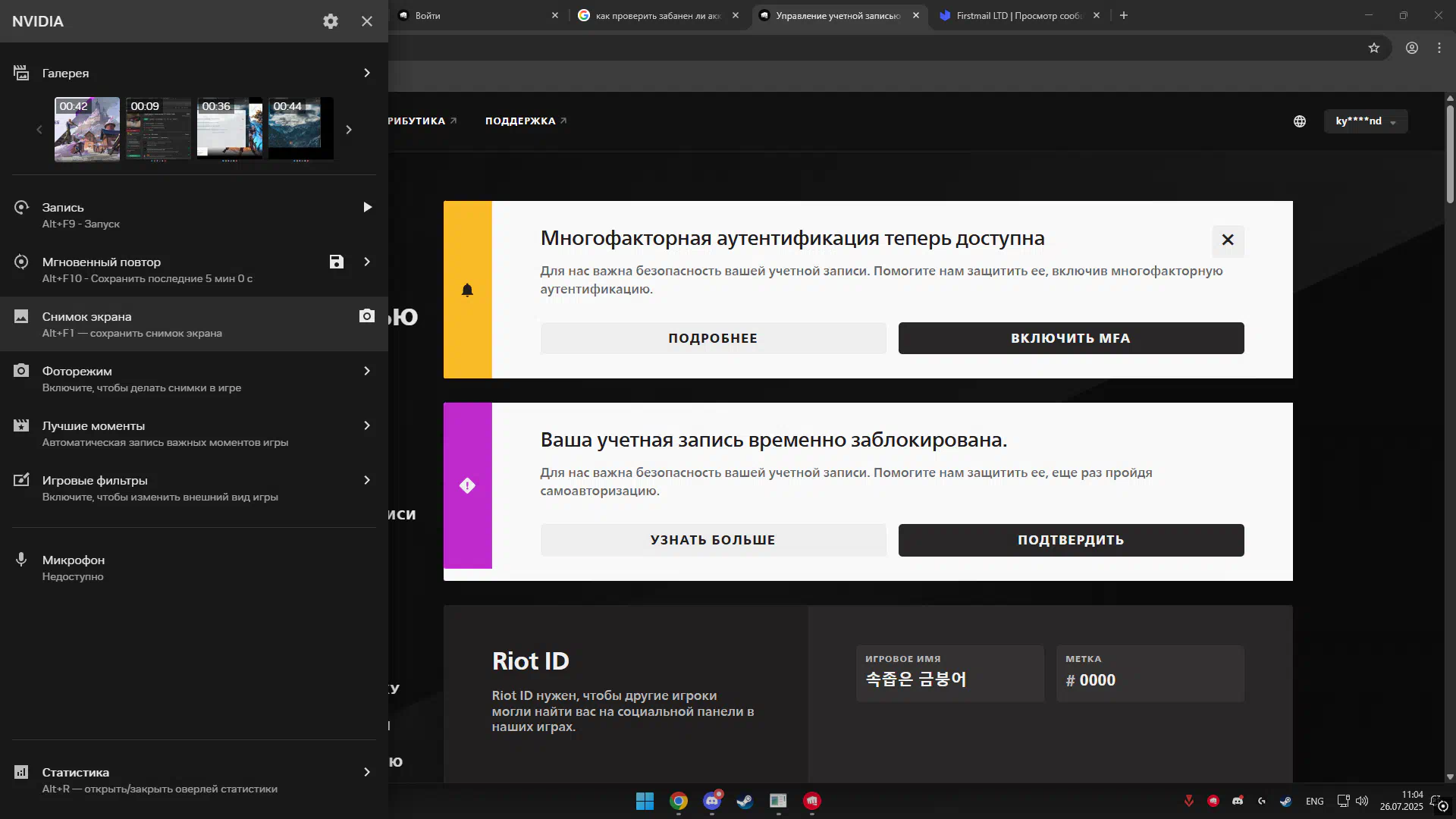Screen dimensions: 1456x819
Task: Open a new browser tab
Action: point(1124,15)
